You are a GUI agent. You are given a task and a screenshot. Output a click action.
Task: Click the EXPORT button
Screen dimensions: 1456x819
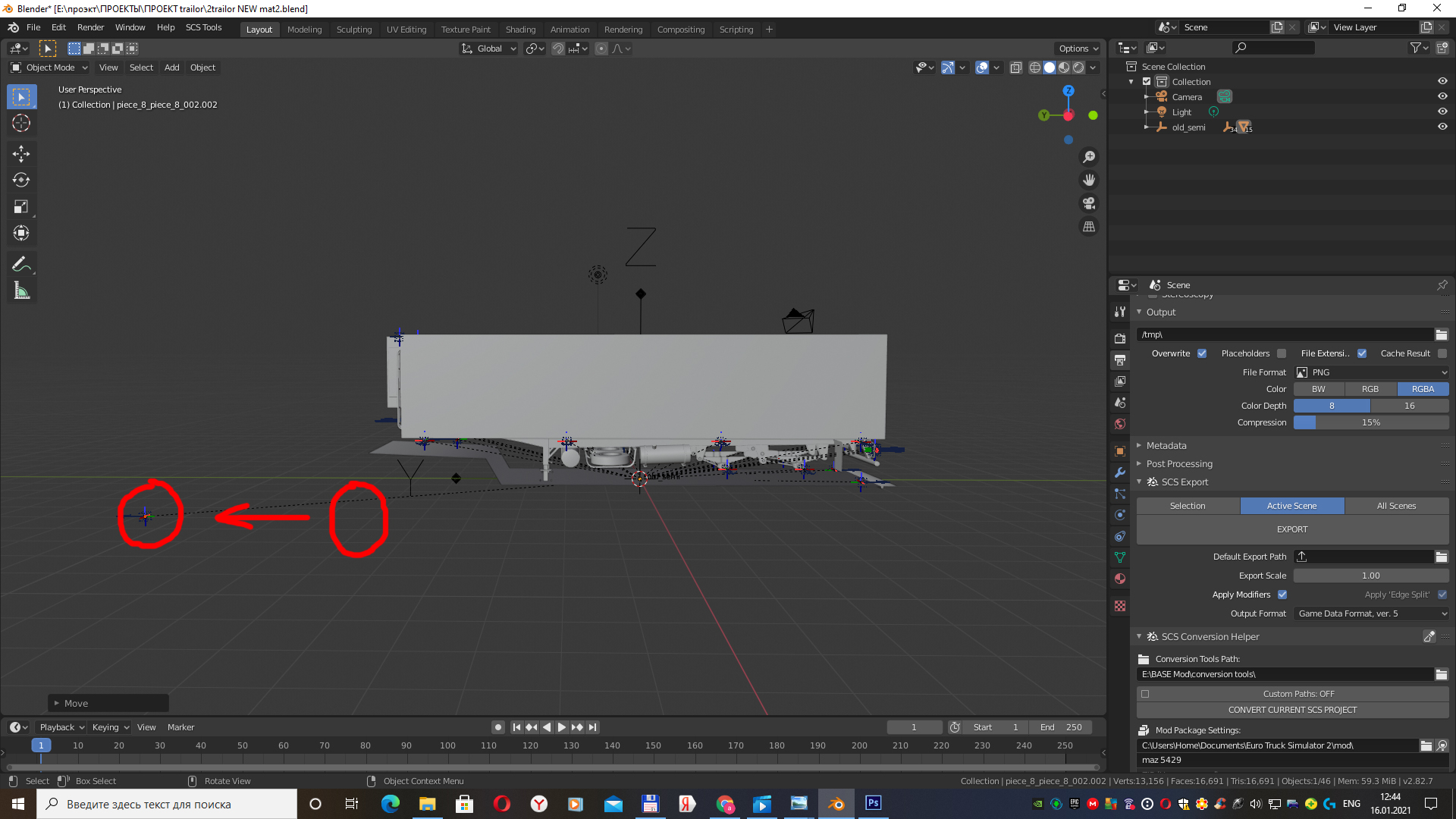(1292, 529)
